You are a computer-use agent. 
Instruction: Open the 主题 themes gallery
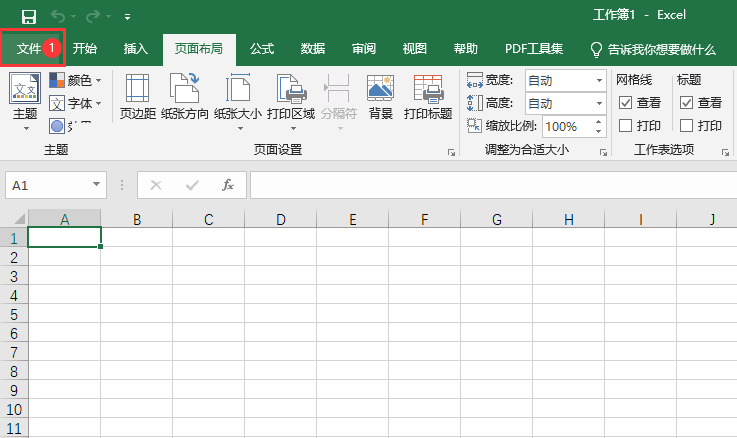point(25,102)
